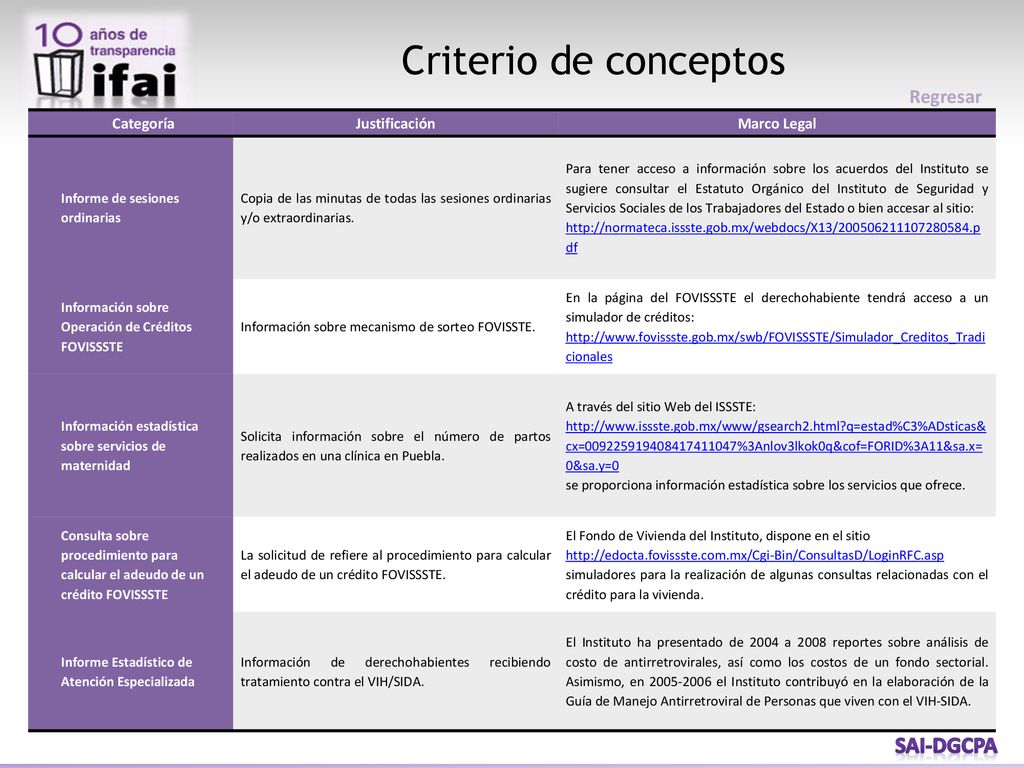Click 'simuladores para la realización' sentence
Image resolution: width=1024 pixels, height=768 pixels.
(x=776, y=584)
